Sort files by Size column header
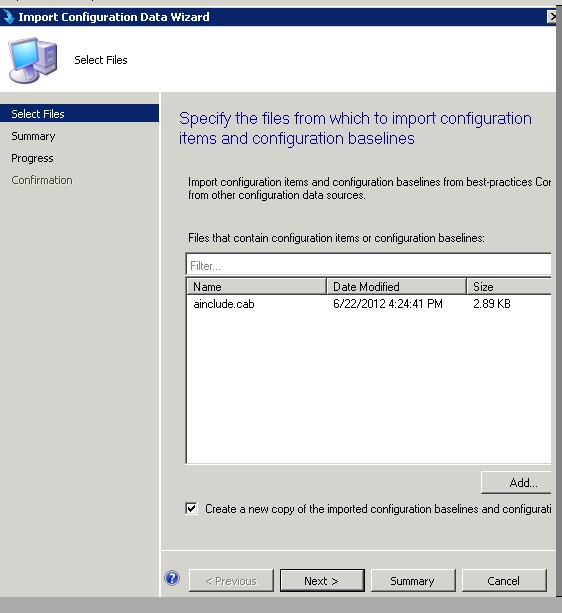562x613 pixels. click(509, 287)
